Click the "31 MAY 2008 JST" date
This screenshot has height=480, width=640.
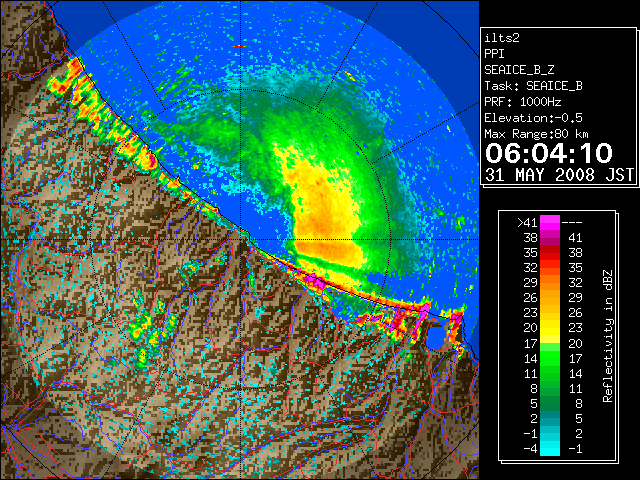point(559,175)
